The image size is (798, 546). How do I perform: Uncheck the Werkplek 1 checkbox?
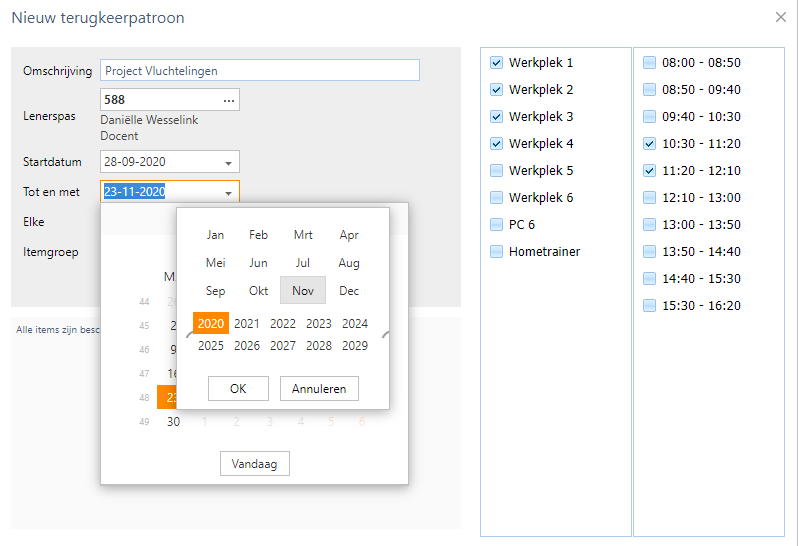tap(496, 63)
